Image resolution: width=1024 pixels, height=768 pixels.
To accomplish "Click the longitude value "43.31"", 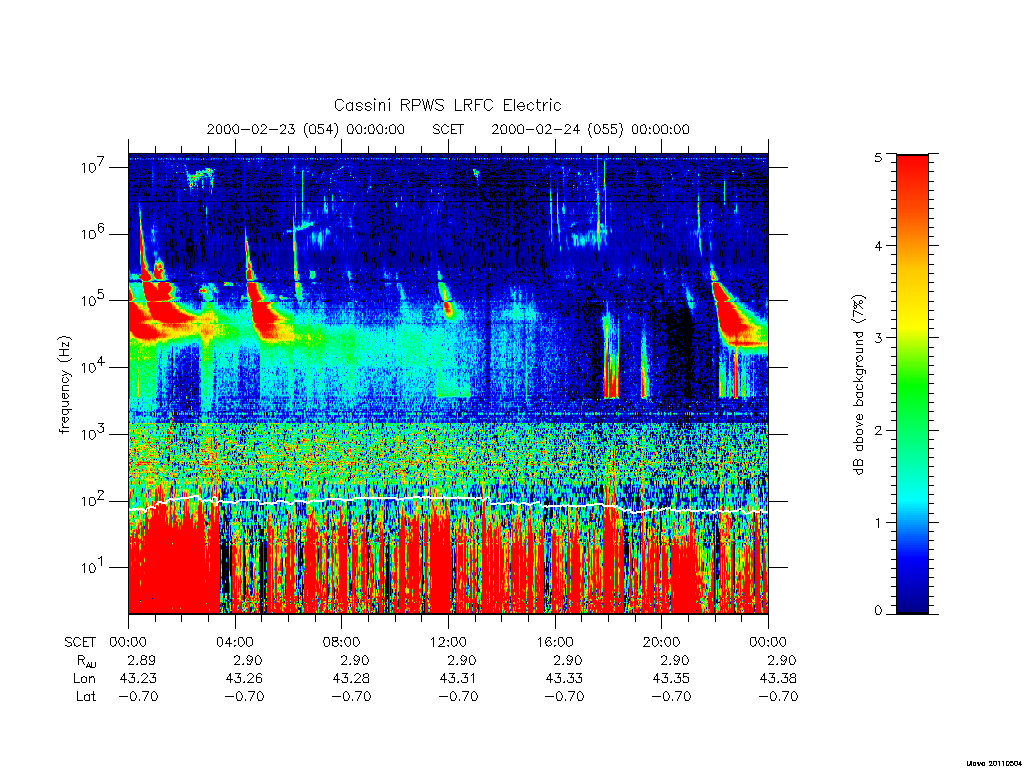I will click(458, 679).
